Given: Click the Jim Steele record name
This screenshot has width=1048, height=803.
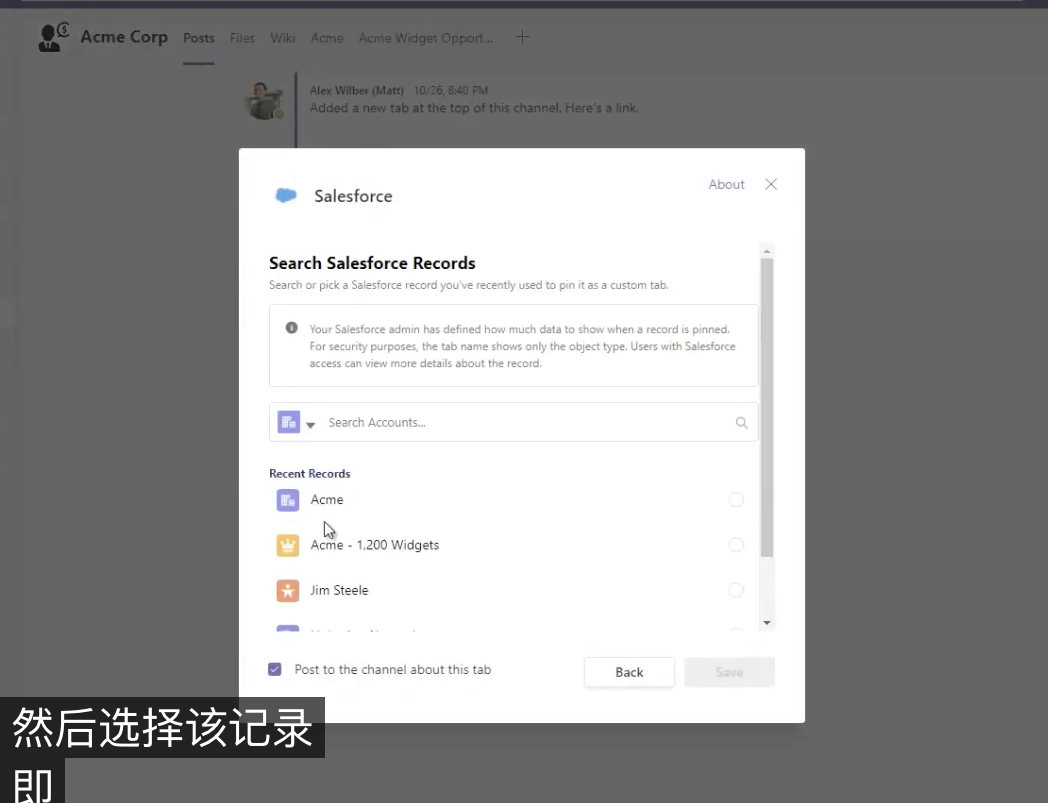Looking at the screenshot, I should coord(339,590).
